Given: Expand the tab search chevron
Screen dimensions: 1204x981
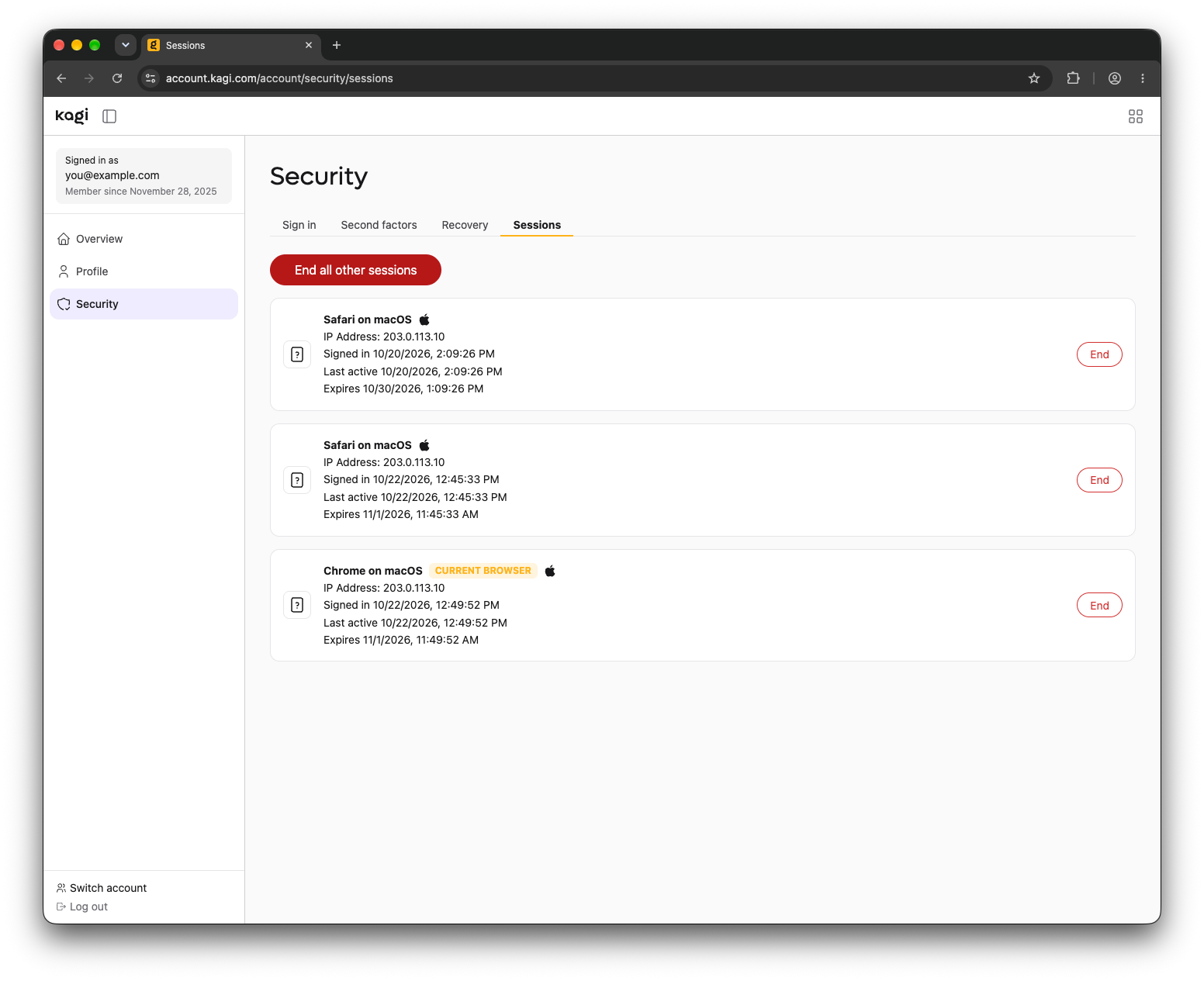Looking at the screenshot, I should (126, 45).
